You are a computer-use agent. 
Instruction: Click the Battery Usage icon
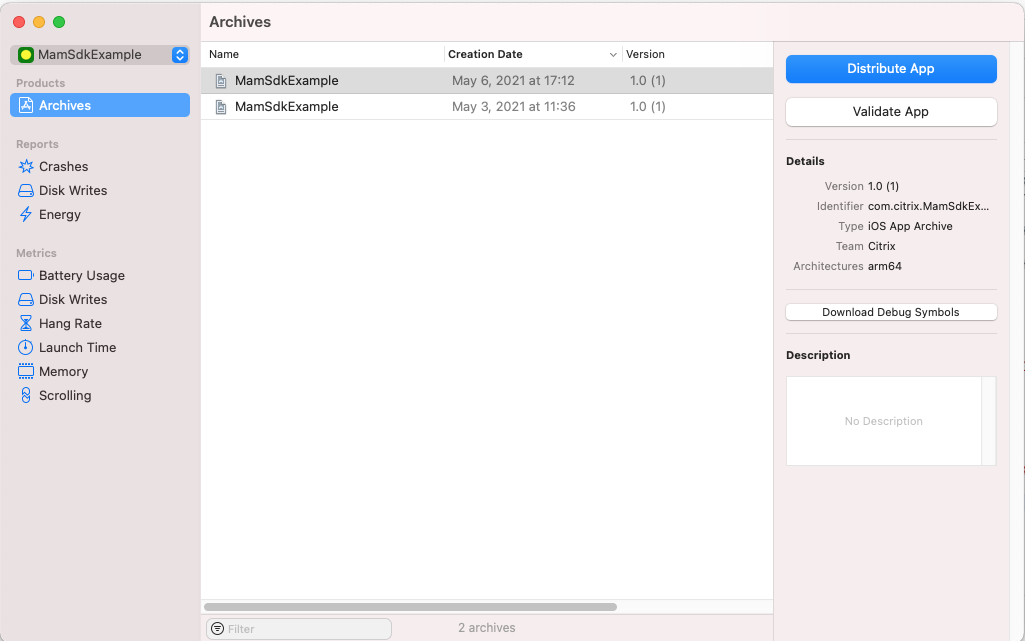[26, 275]
